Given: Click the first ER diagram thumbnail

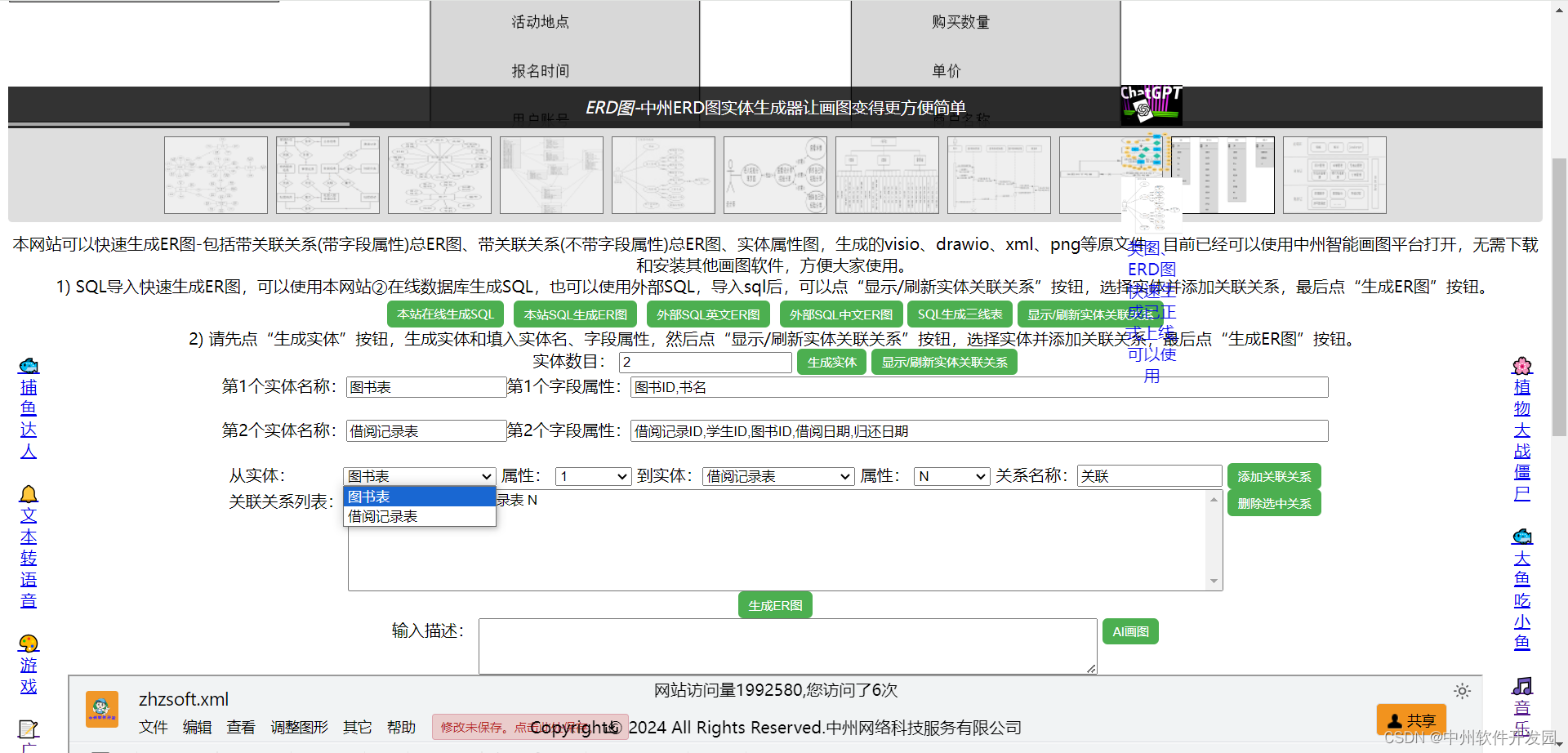Looking at the screenshot, I should pos(216,175).
